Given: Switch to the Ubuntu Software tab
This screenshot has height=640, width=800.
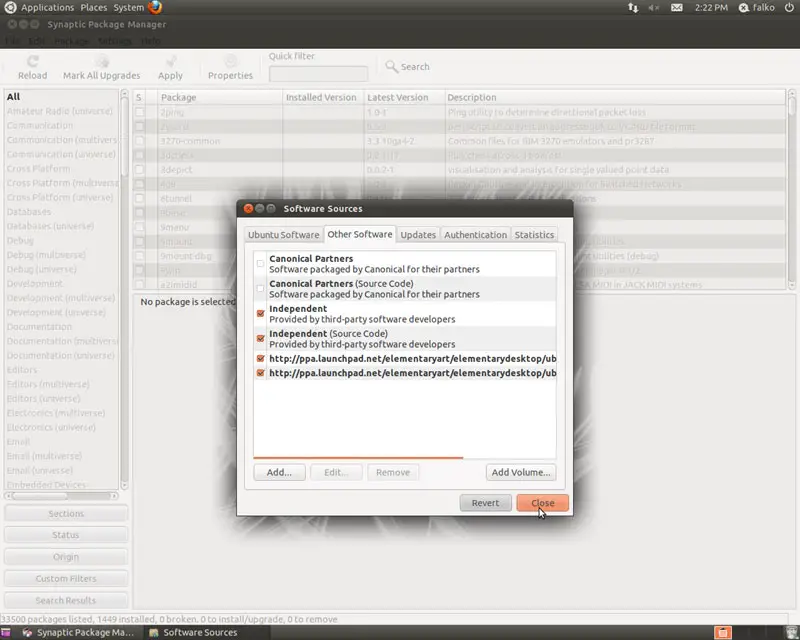Looking at the screenshot, I should tap(283, 235).
